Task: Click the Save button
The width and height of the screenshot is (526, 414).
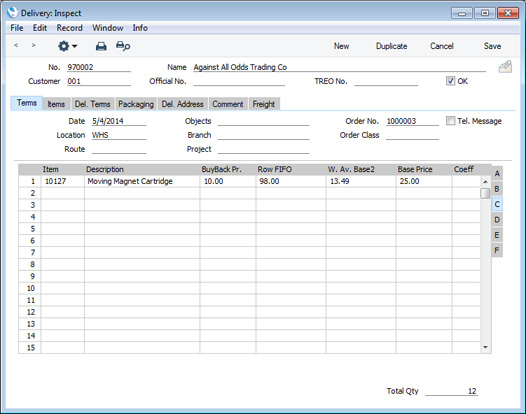Action: coord(492,46)
